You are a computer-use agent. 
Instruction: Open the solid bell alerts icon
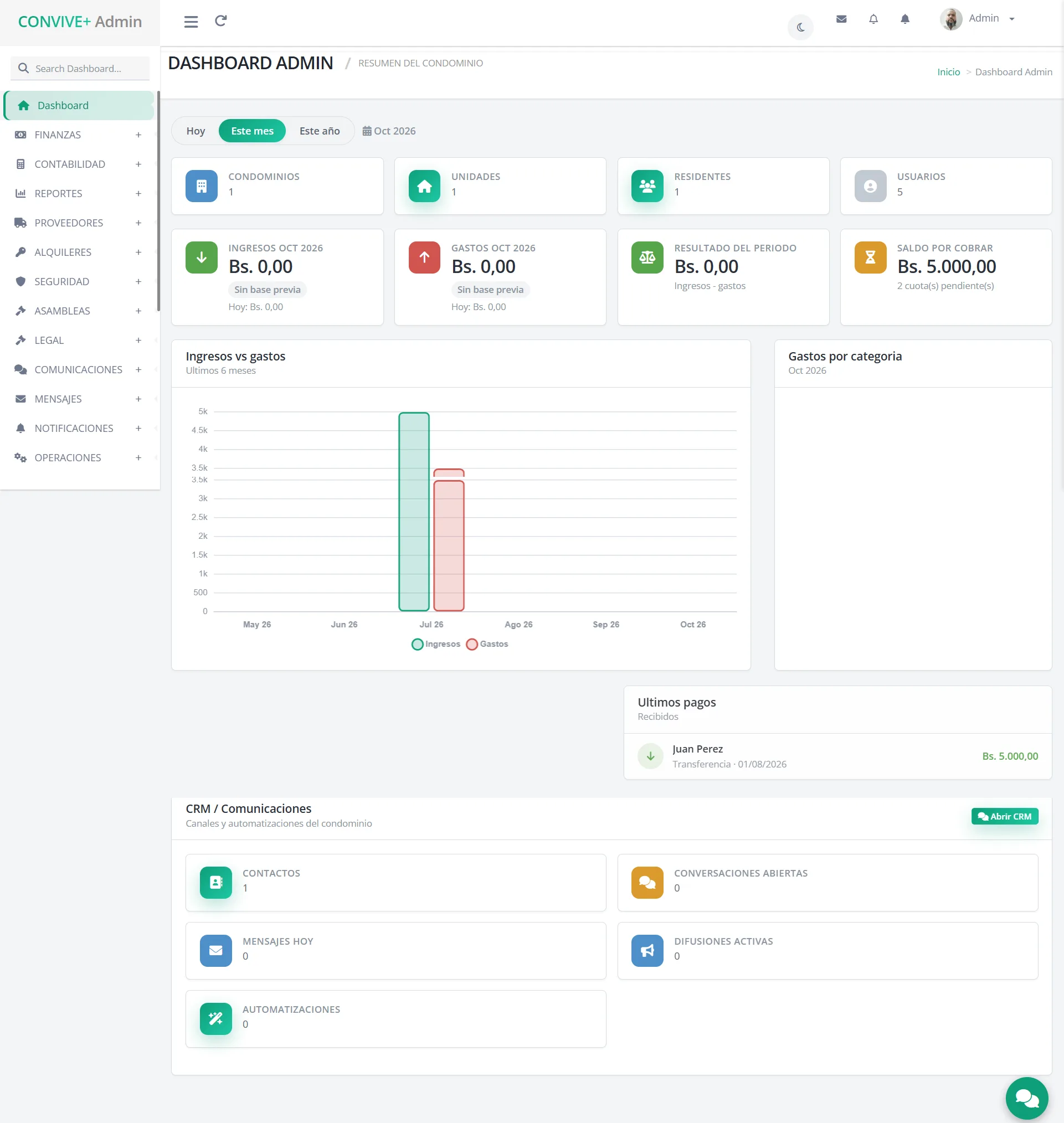[905, 19]
